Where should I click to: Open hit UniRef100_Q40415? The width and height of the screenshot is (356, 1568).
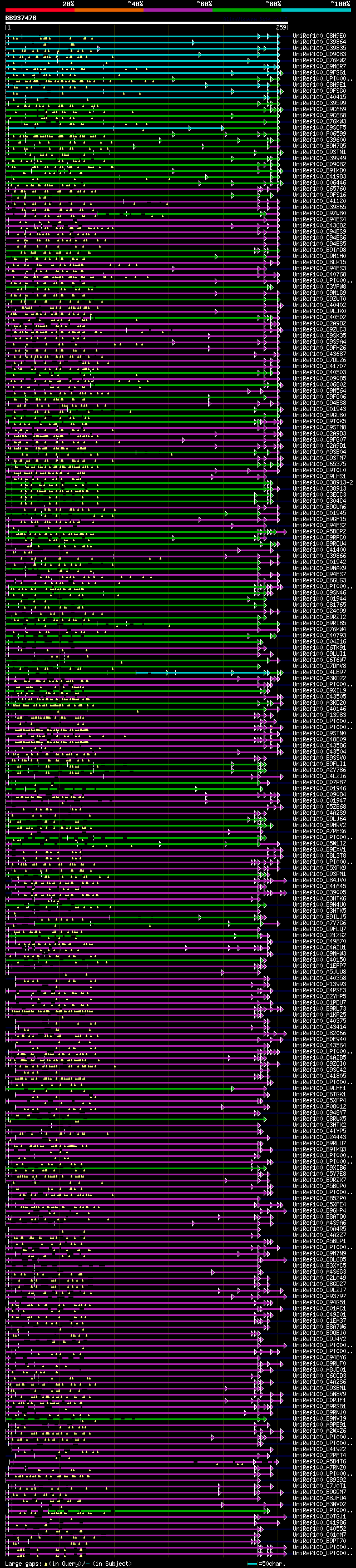pos(319,97)
